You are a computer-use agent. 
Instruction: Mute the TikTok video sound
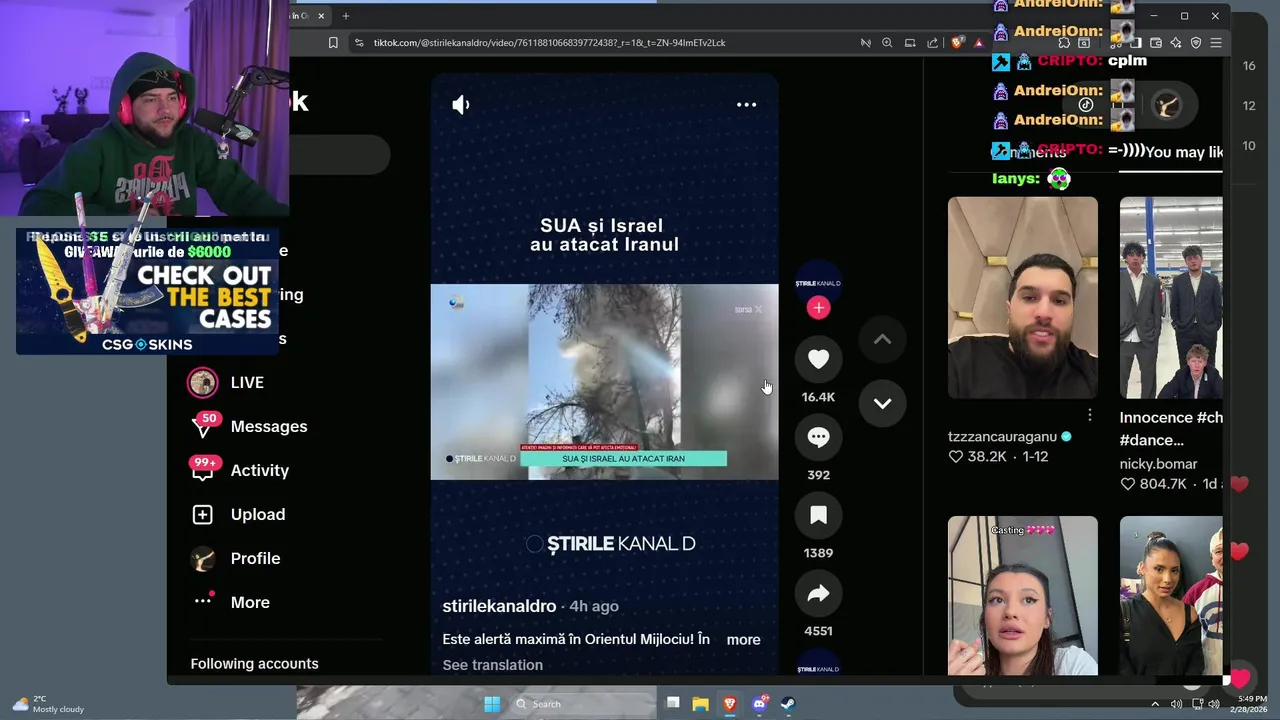pos(461,105)
